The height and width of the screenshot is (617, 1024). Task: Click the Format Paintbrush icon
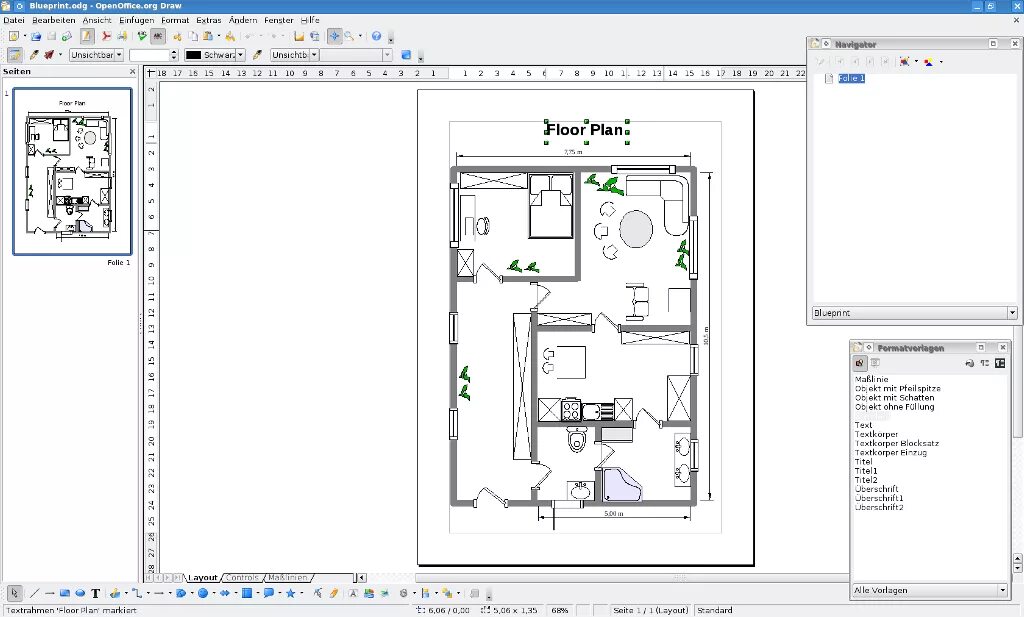(x=230, y=37)
